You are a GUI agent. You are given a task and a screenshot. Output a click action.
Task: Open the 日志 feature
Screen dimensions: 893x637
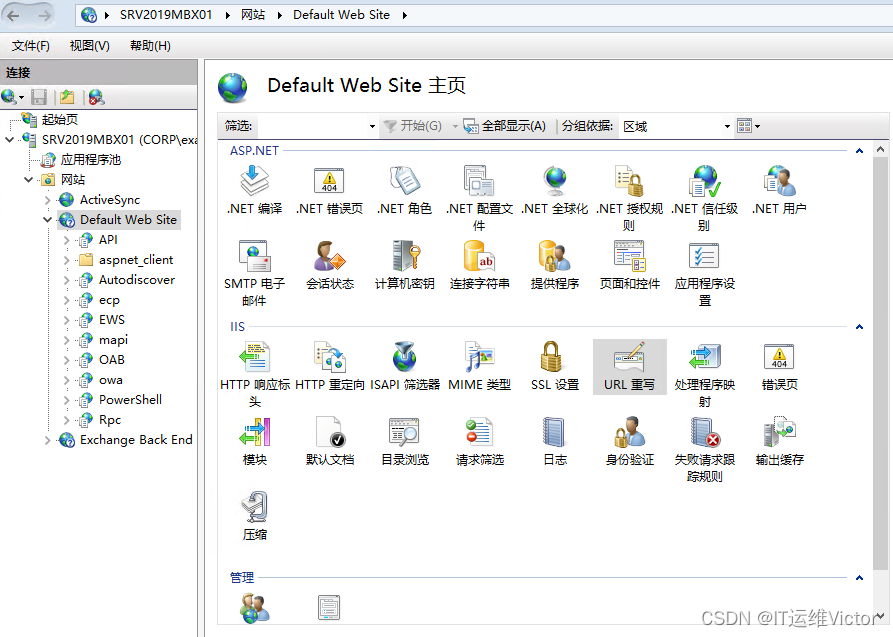tap(554, 442)
